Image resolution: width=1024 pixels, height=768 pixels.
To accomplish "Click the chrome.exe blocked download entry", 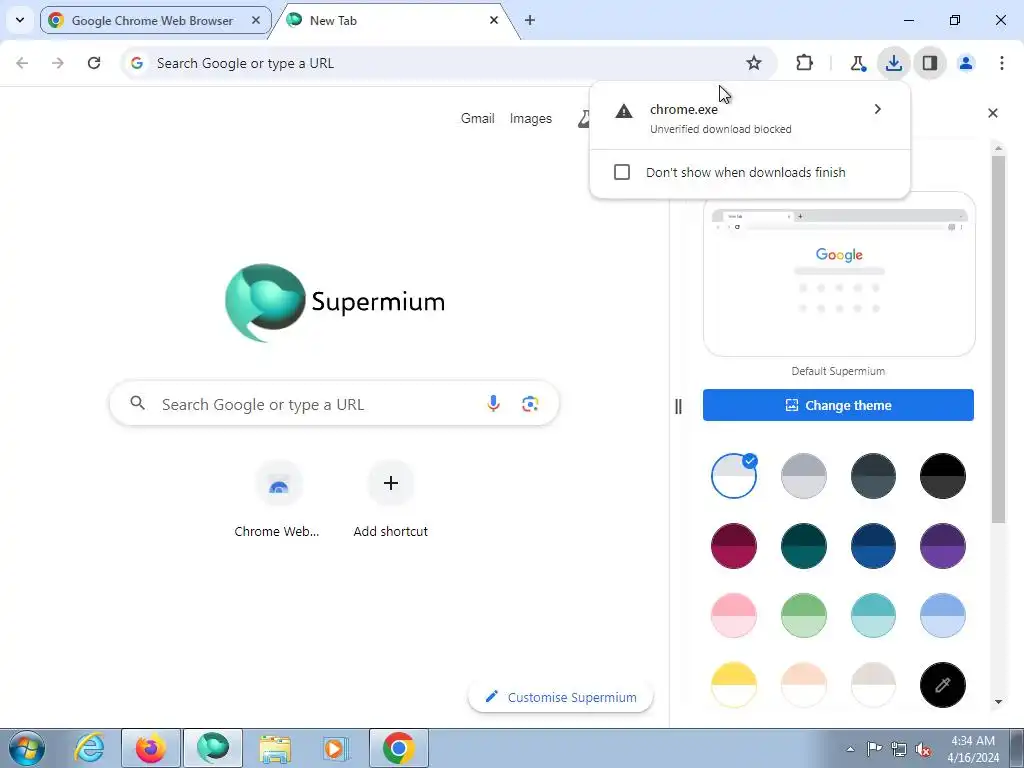I will [x=750, y=118].
